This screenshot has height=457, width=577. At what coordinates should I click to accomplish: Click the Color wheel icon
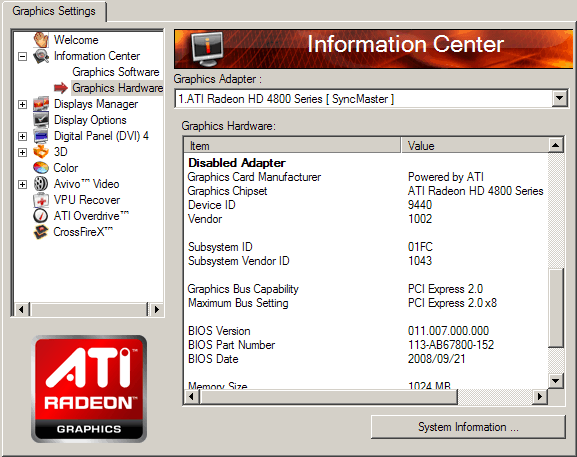tap(41, 168)
